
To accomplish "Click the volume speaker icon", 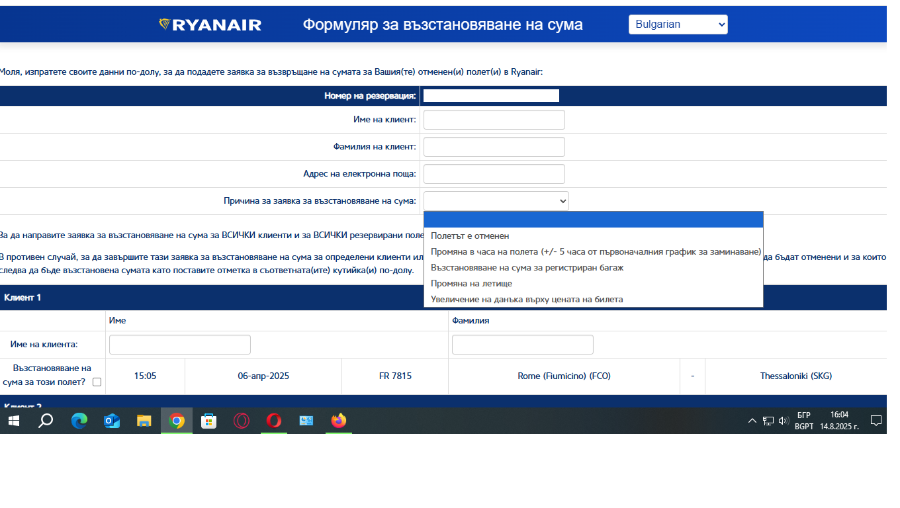I will pyautogui.click(x=783, y=421).
